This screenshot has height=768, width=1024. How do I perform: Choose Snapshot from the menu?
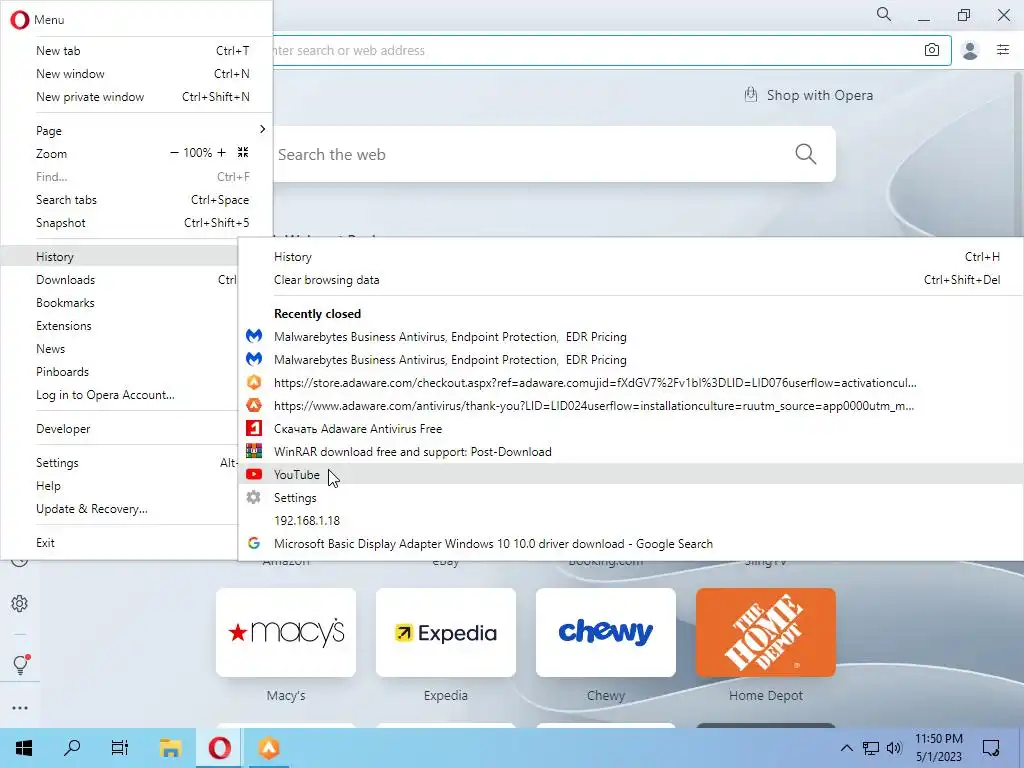coord(136,223)
